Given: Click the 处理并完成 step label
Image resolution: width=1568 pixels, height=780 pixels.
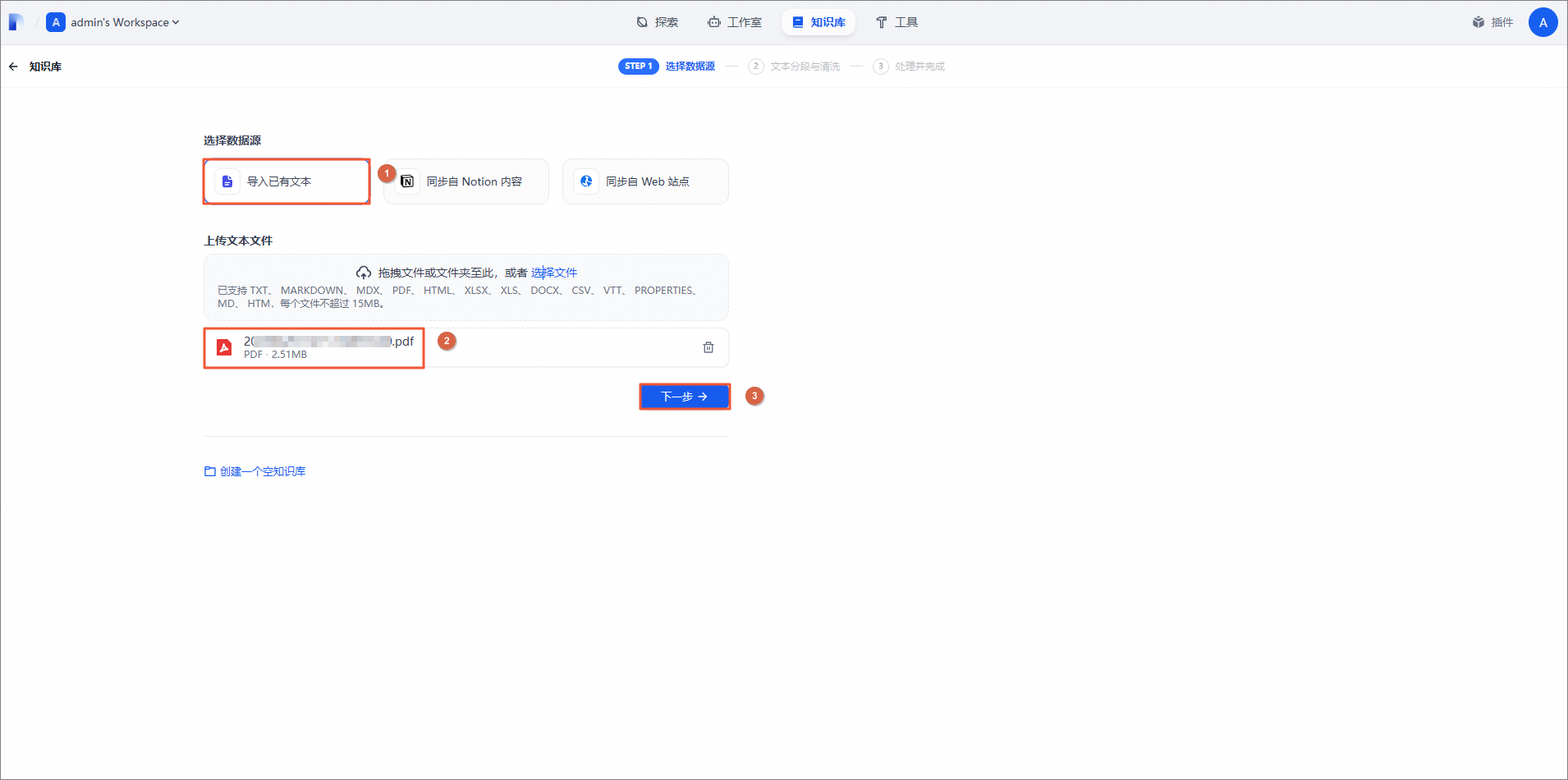Looking at the screenshot, I should 919,67.
